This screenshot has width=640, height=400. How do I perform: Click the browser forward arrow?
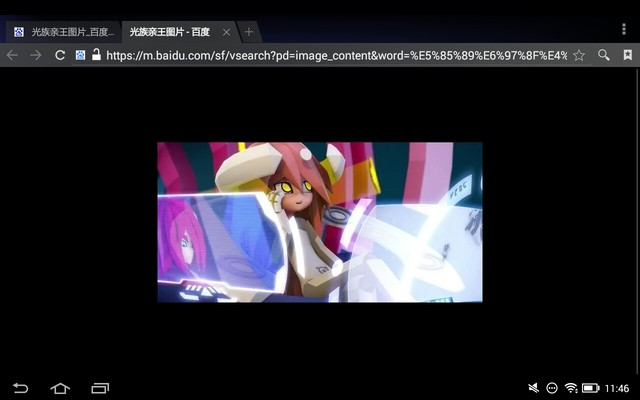[36, 55]
